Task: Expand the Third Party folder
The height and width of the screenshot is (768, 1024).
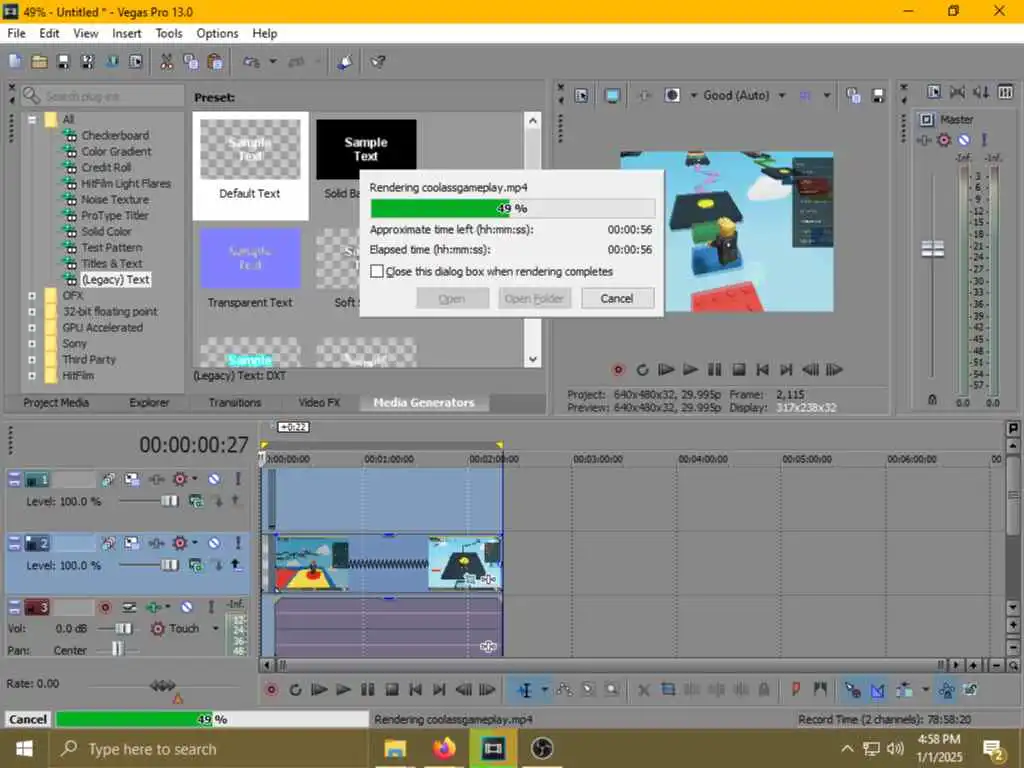Action: coord(31,360)
